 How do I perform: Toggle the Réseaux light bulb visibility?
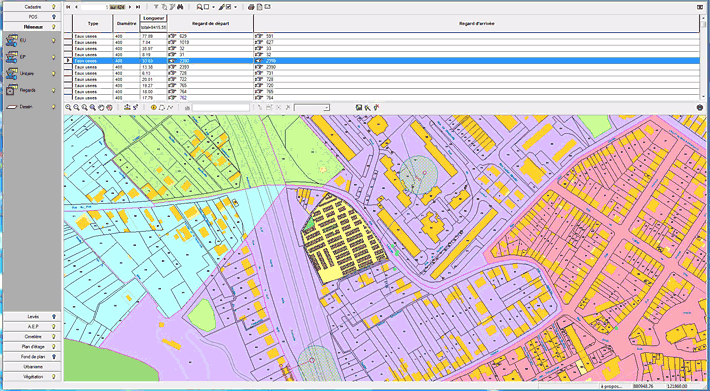click(54, 27)
